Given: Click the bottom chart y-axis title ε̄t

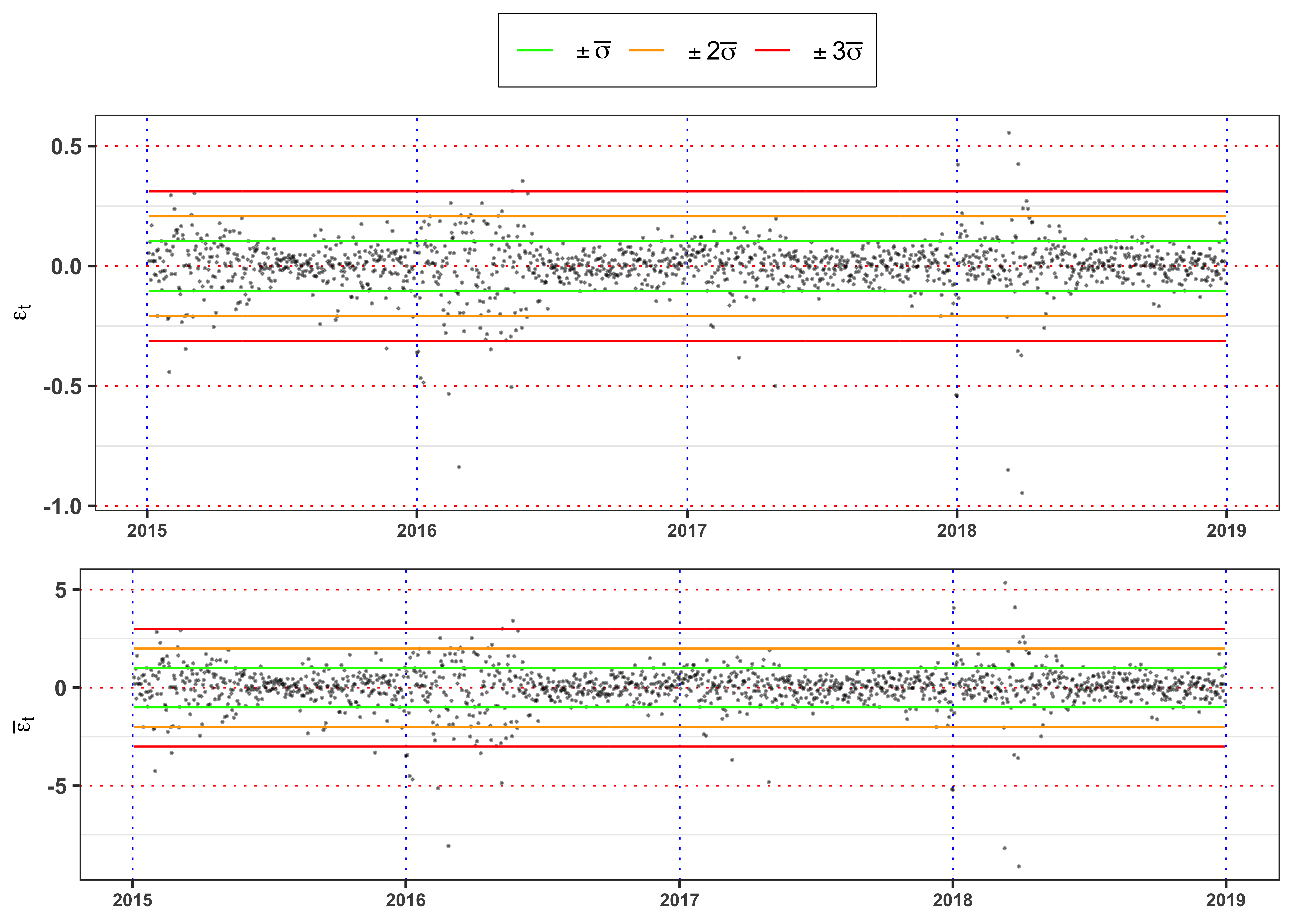Looking at the screenshot, I should pyautogui.click(x=23, y=724).
